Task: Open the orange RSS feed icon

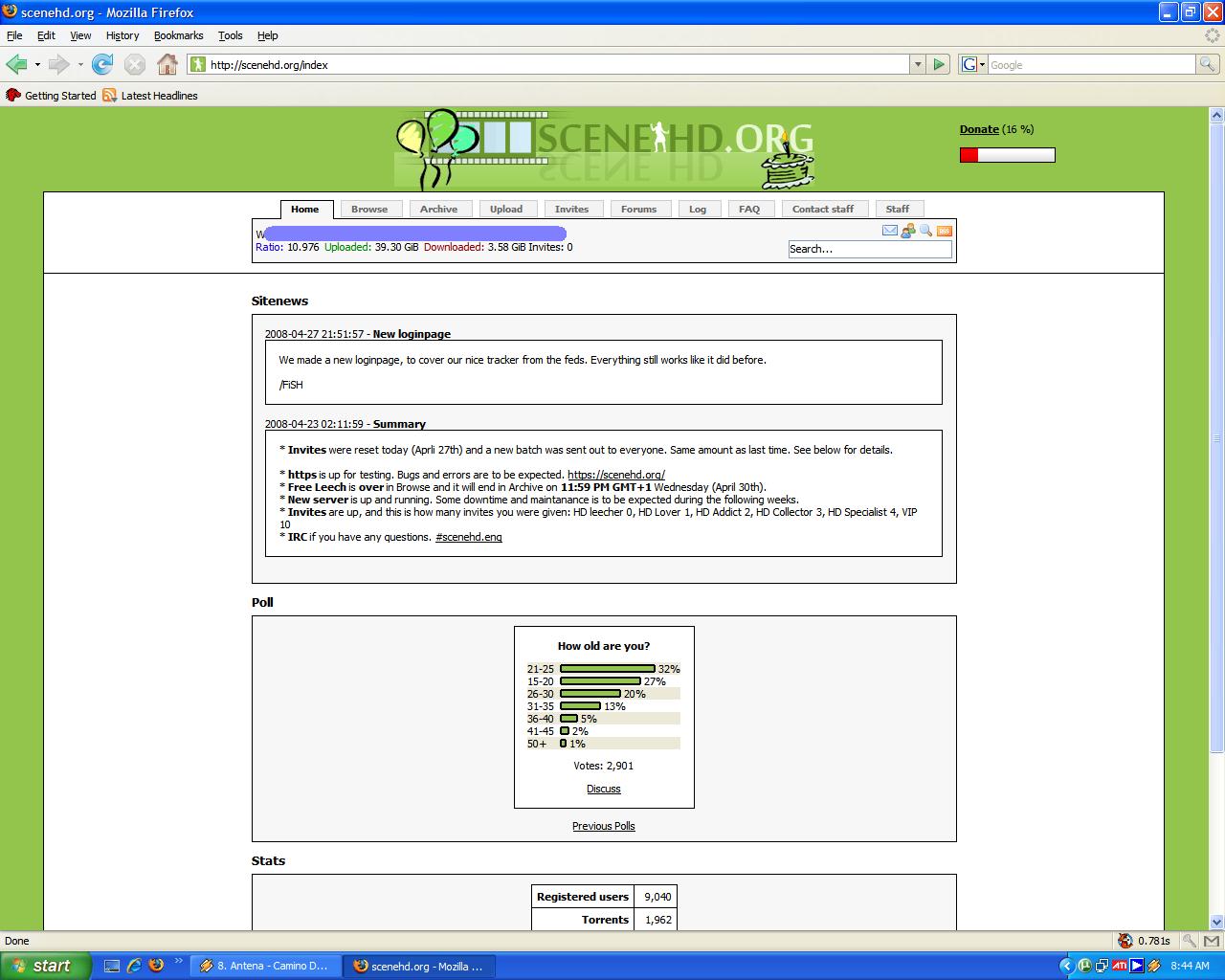Action: pos(944,231)
